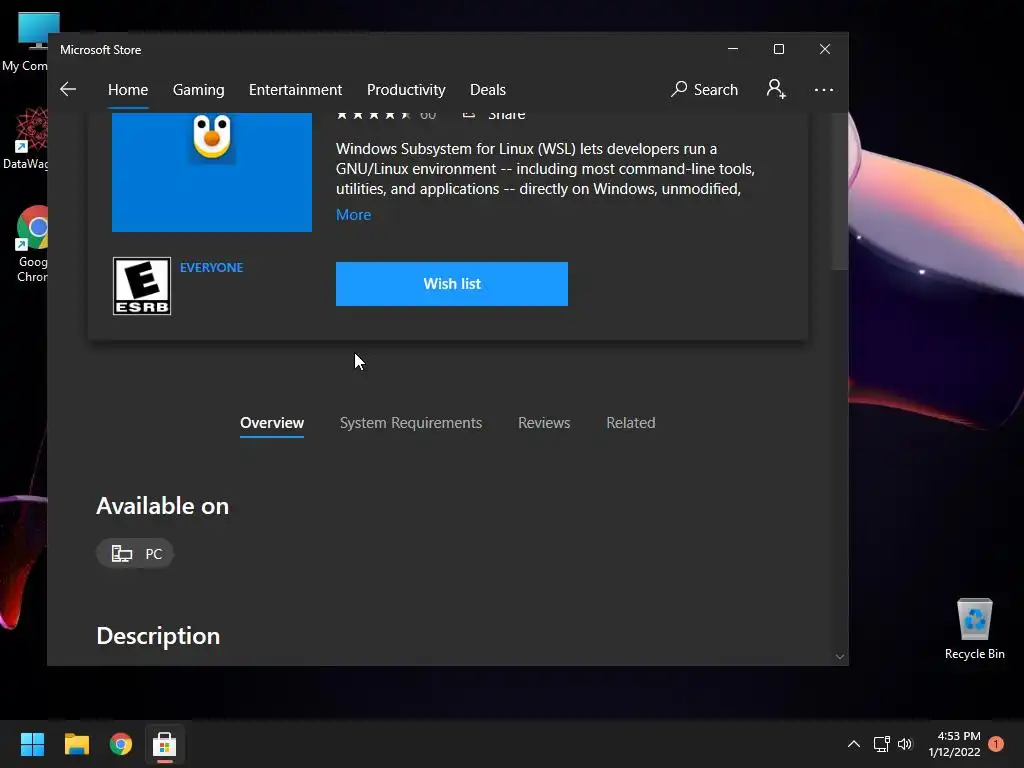Click the Microsoft Store taskbar icon
The height and width of the screenshot is (768, 1024).
click(165, 744)
